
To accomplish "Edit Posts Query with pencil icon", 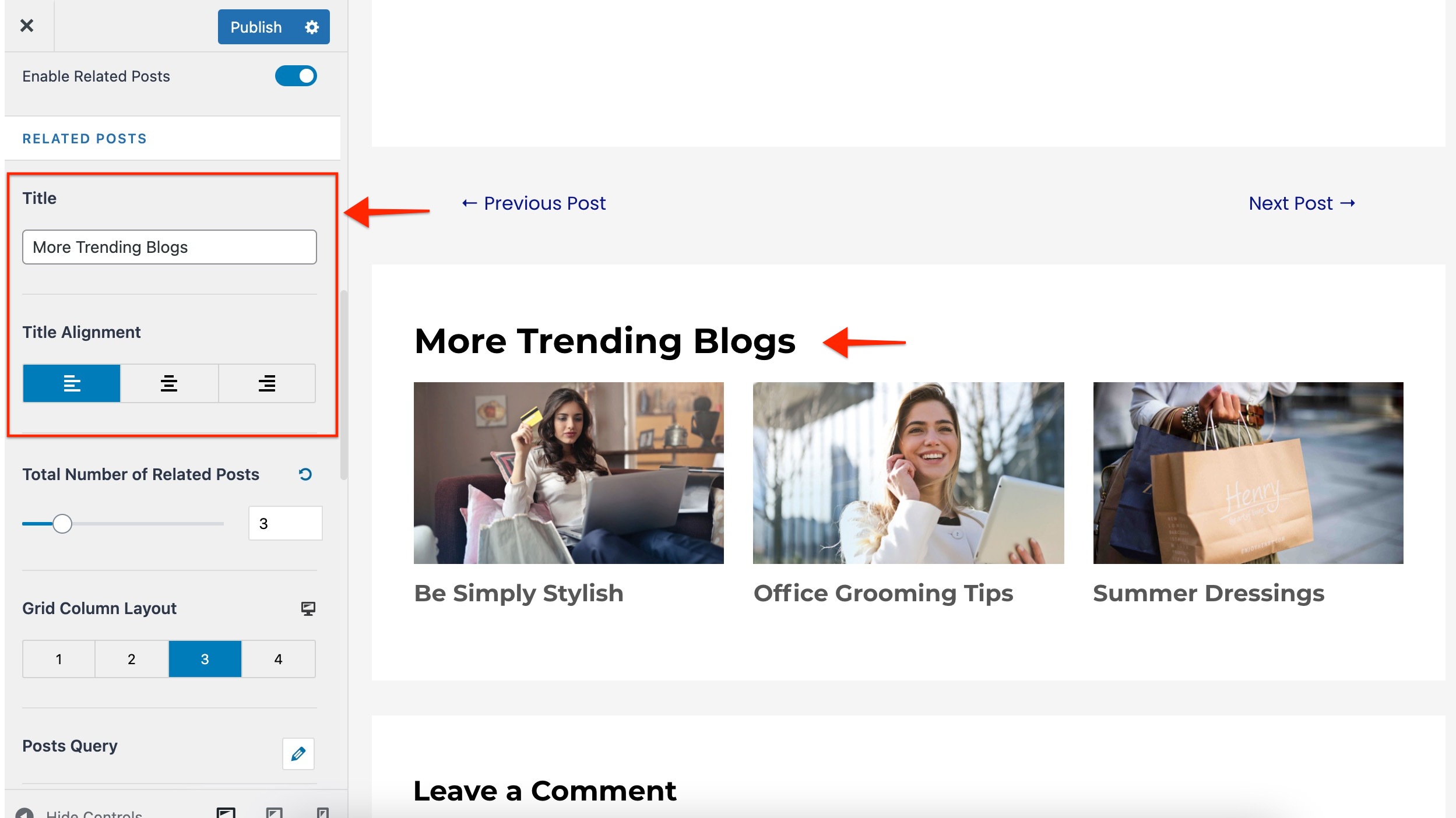I will pyautogui.click(x=298, y=753).
